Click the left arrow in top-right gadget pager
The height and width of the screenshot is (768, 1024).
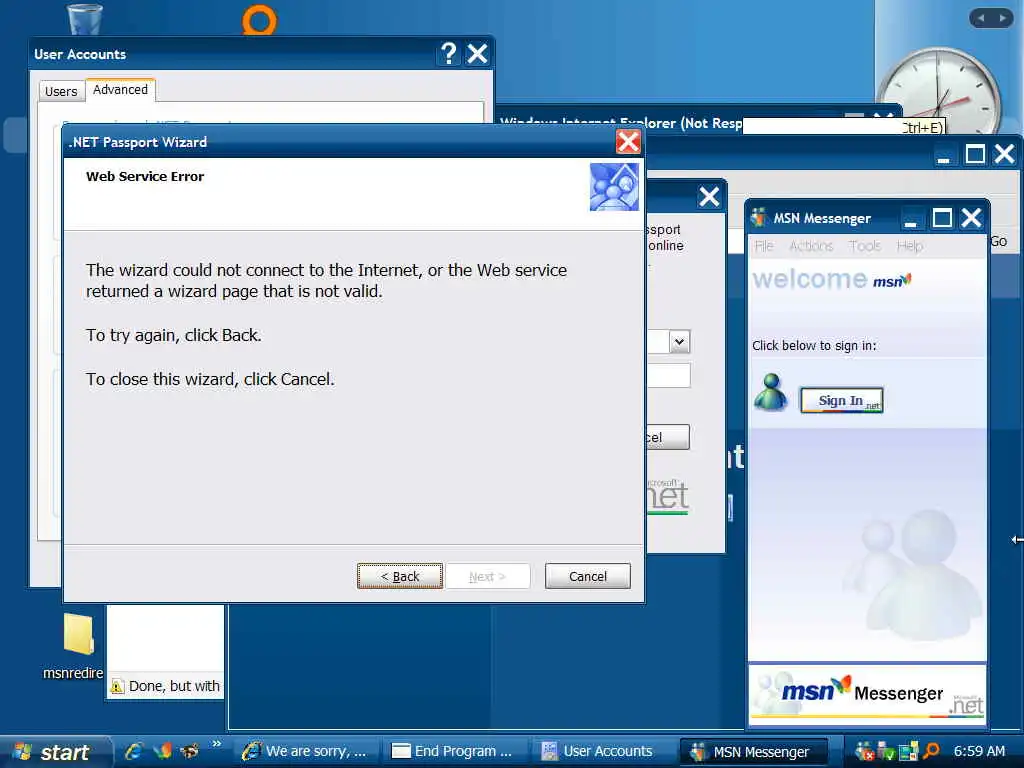(x=982, y=18)
